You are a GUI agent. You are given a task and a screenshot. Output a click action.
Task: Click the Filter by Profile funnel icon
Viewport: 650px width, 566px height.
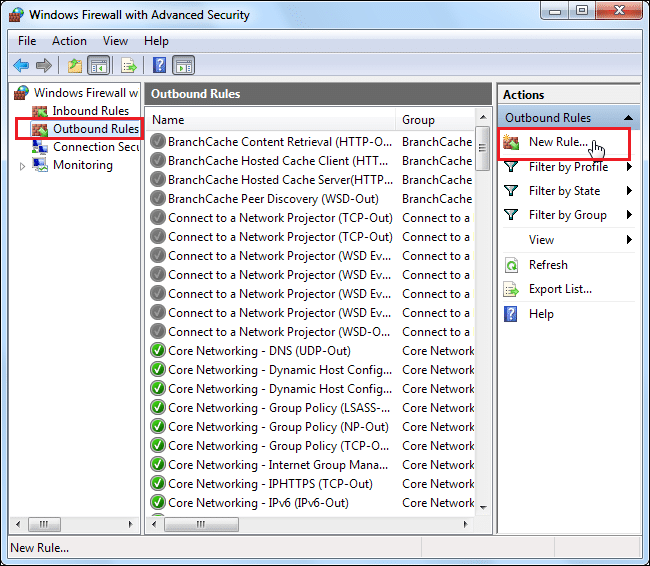click(511, 167)
